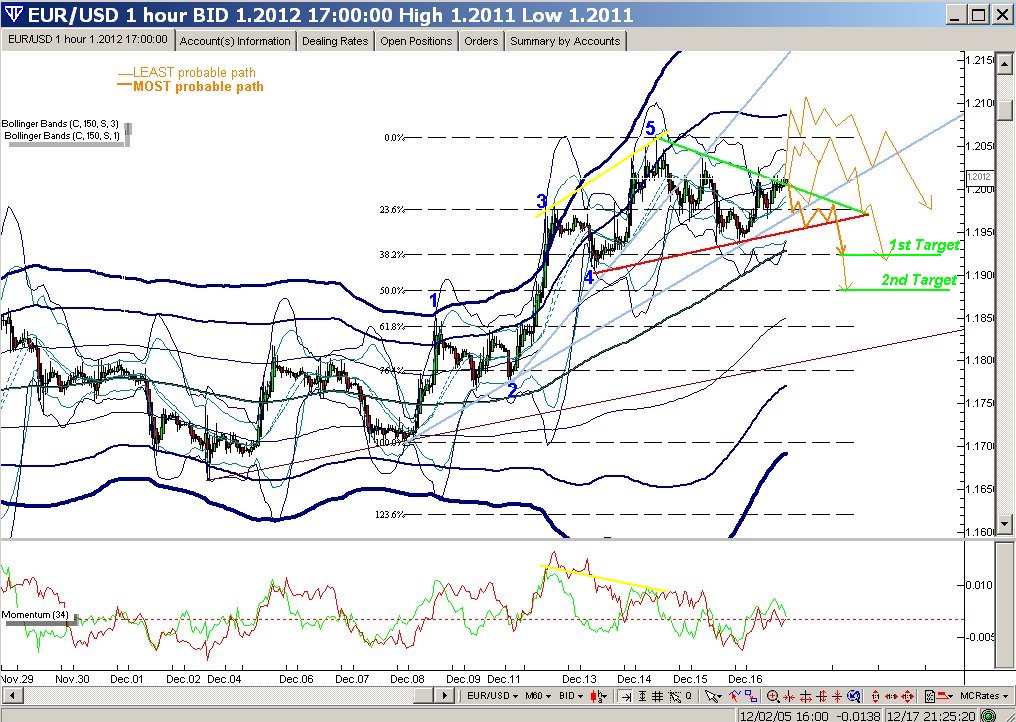
Task: Click the globe refresh icon on toolbar
Action: click(x=854, y=695)
